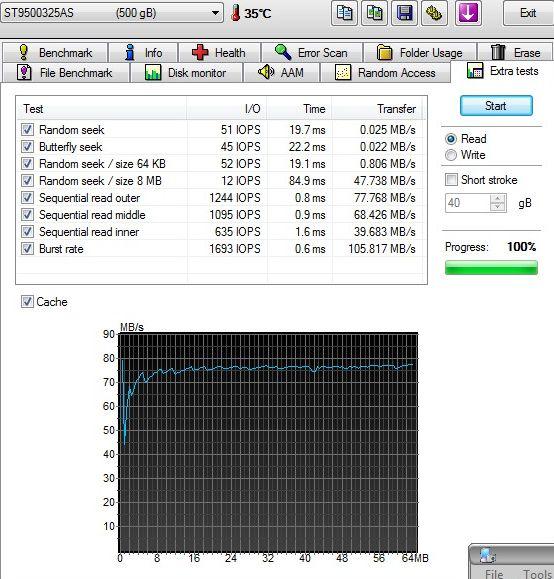This screenshot has height=579, width=554.
Task: Click the 100% progress label
Action: point(521,247)
